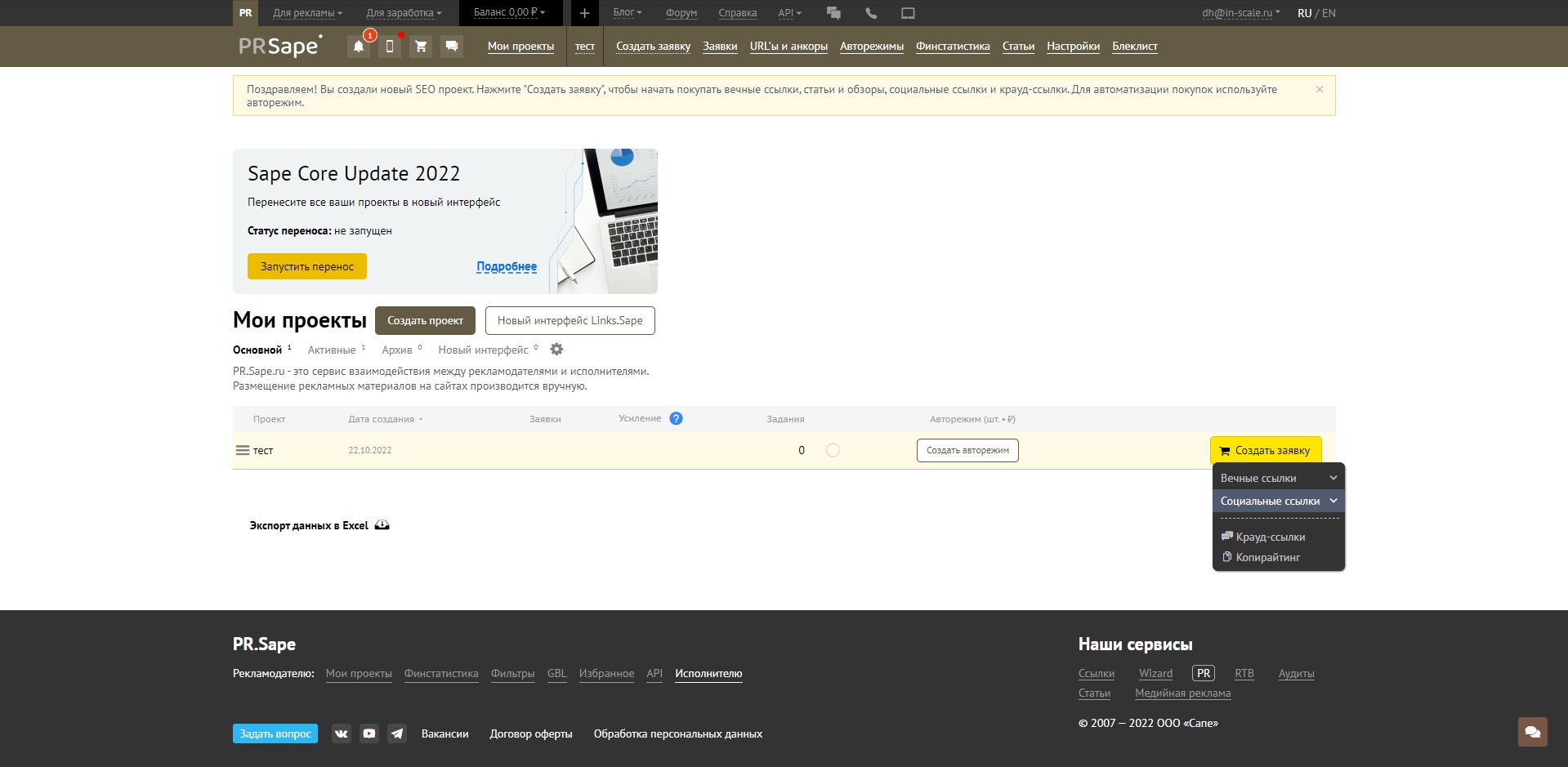The height and width of the screenshot is (767, 1568).
Task: Open Вакансии link in footer
Action: [445, 734]
